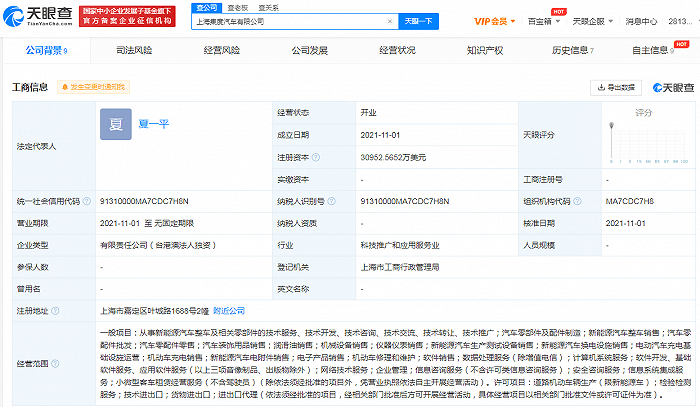The height and width of the screenshot is (407, 700).
Task: Click the help icon next to 经营范围
Action: point(55,364)
